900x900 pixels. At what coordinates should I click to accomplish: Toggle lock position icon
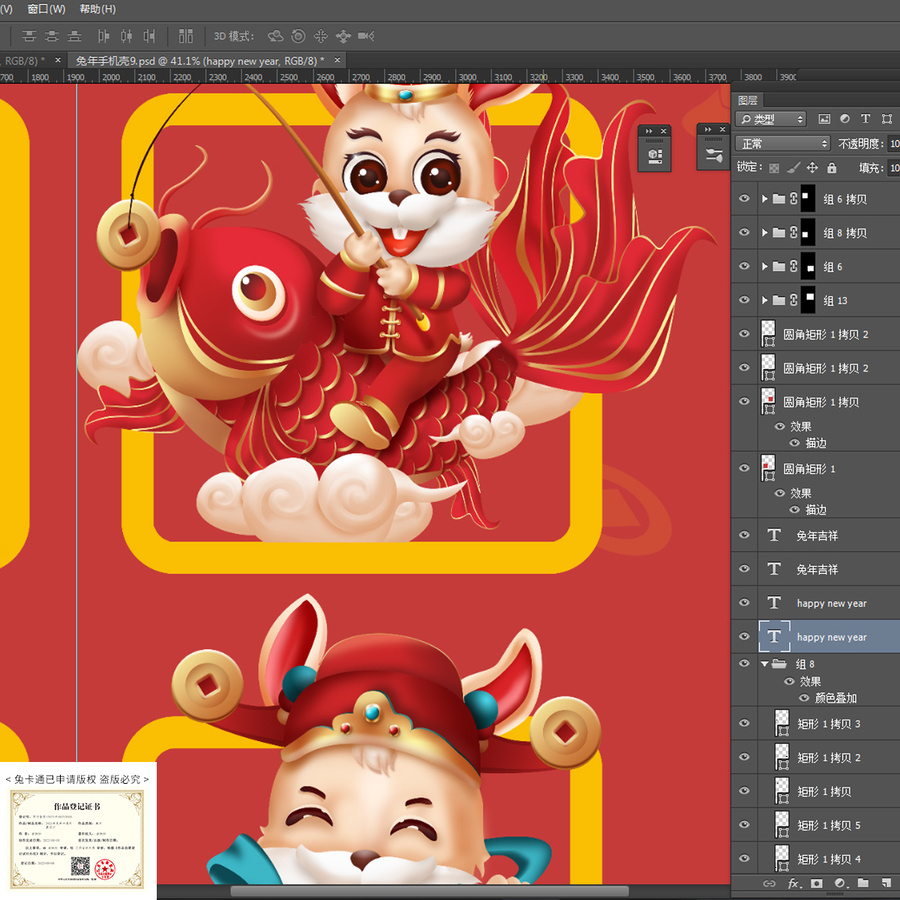812,168
